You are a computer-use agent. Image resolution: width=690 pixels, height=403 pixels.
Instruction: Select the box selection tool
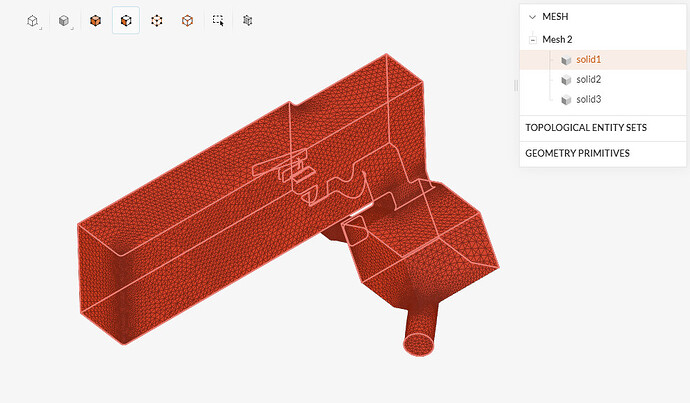click(x=218, y=20)
